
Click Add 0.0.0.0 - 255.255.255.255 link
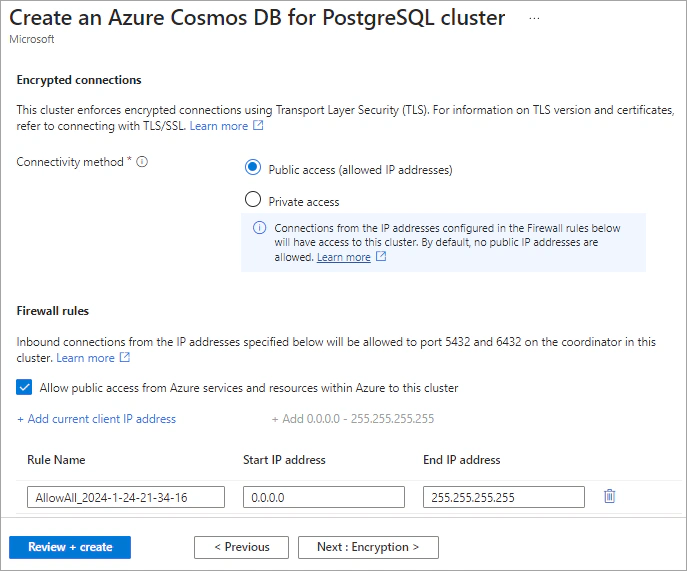click(x=353, y=419)
